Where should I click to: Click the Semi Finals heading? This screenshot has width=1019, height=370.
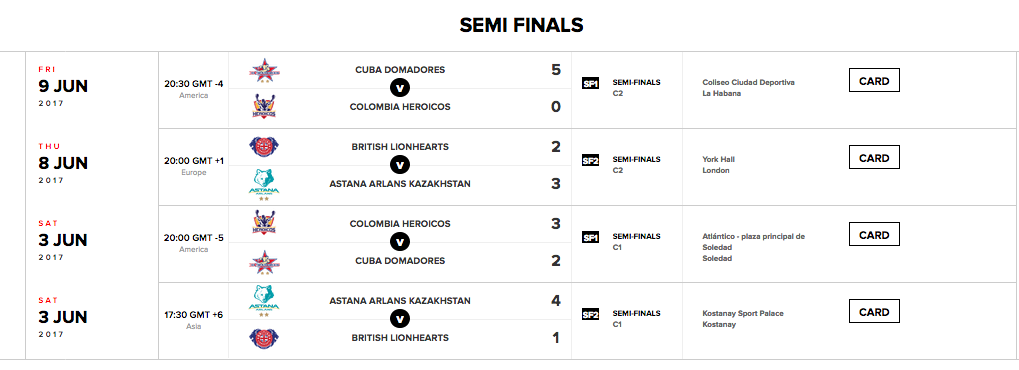(x=521, y=25)
